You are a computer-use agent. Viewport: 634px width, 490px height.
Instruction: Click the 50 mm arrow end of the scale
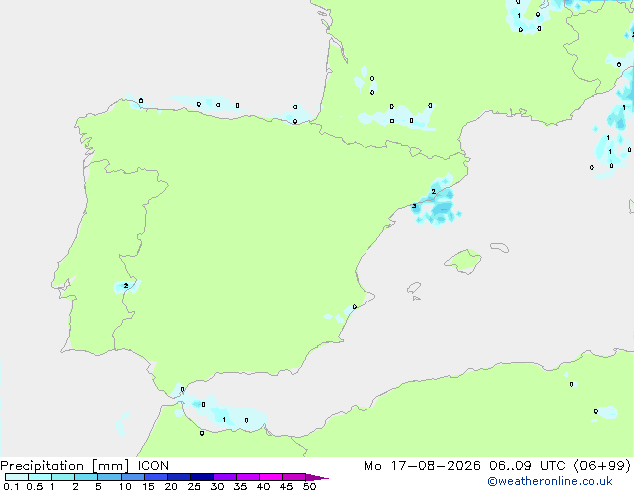pyautogui.click(x=317, y=477)
